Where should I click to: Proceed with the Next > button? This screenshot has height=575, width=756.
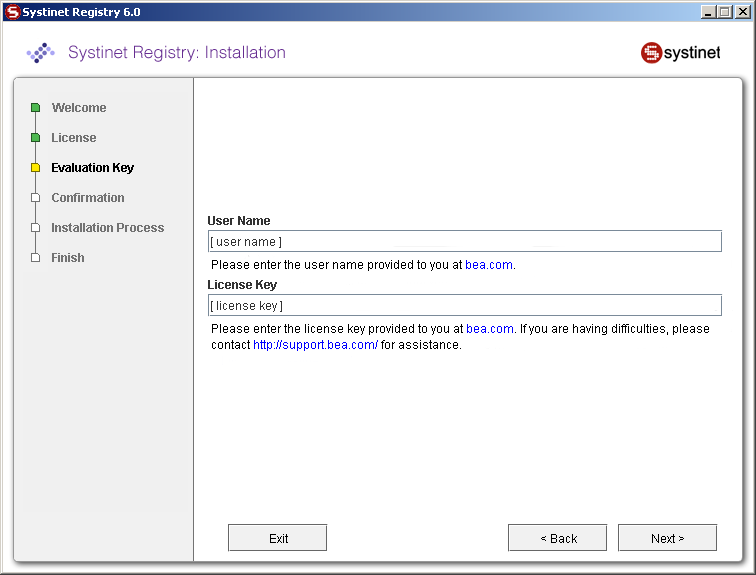pyautogui.click(x=667, y=537)
